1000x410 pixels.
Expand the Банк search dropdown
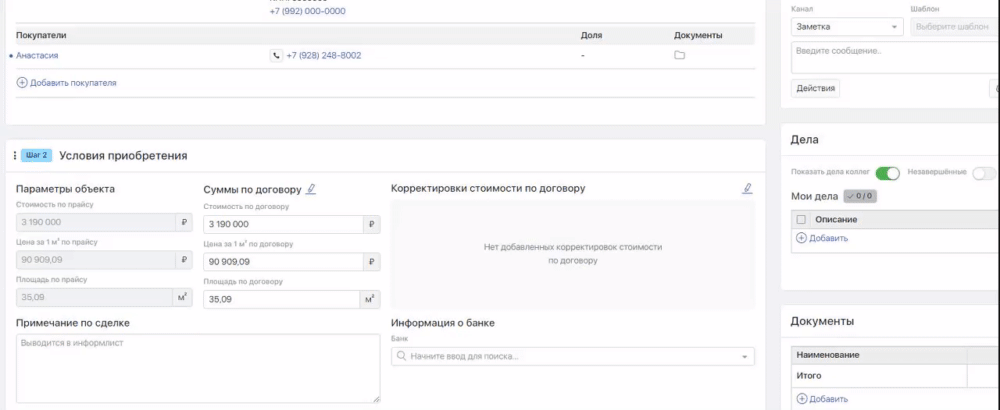pos(744,357)
